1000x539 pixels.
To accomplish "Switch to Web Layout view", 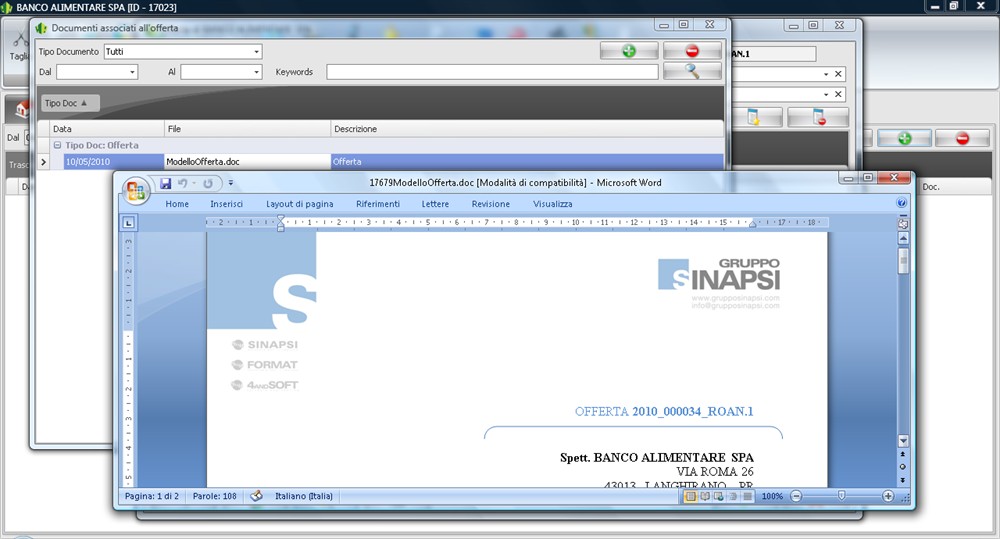I will [719, 496].
